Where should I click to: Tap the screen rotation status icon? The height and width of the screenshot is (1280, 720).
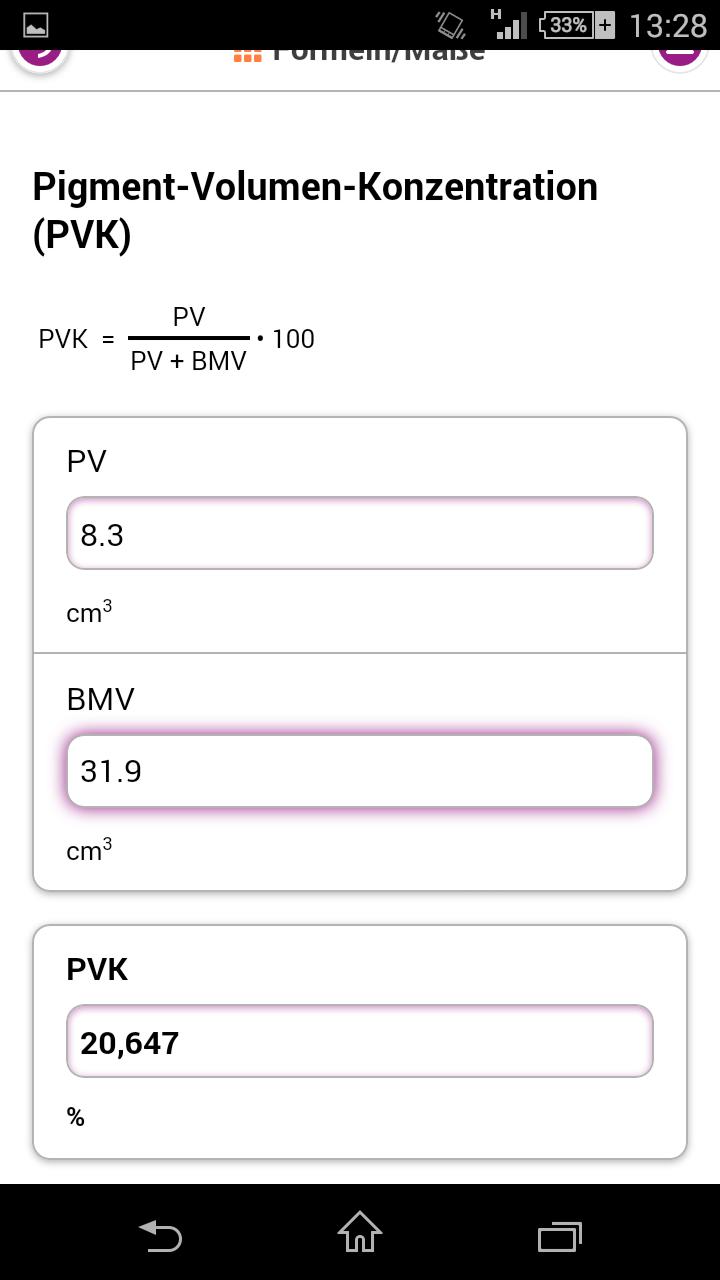coord(451,25)
